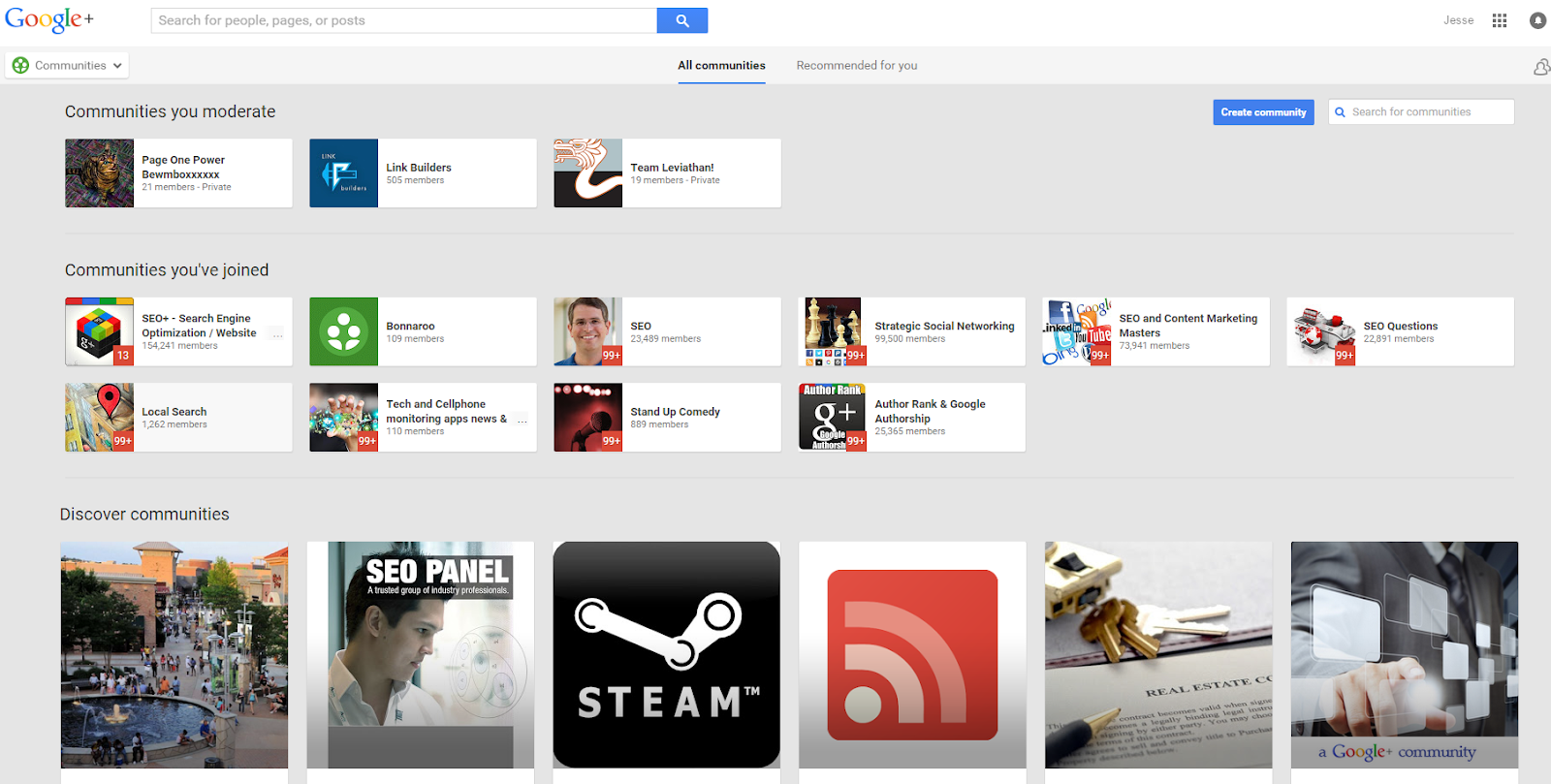
Task: Open the red RSS feed discover card
Action: pos(912,655)
